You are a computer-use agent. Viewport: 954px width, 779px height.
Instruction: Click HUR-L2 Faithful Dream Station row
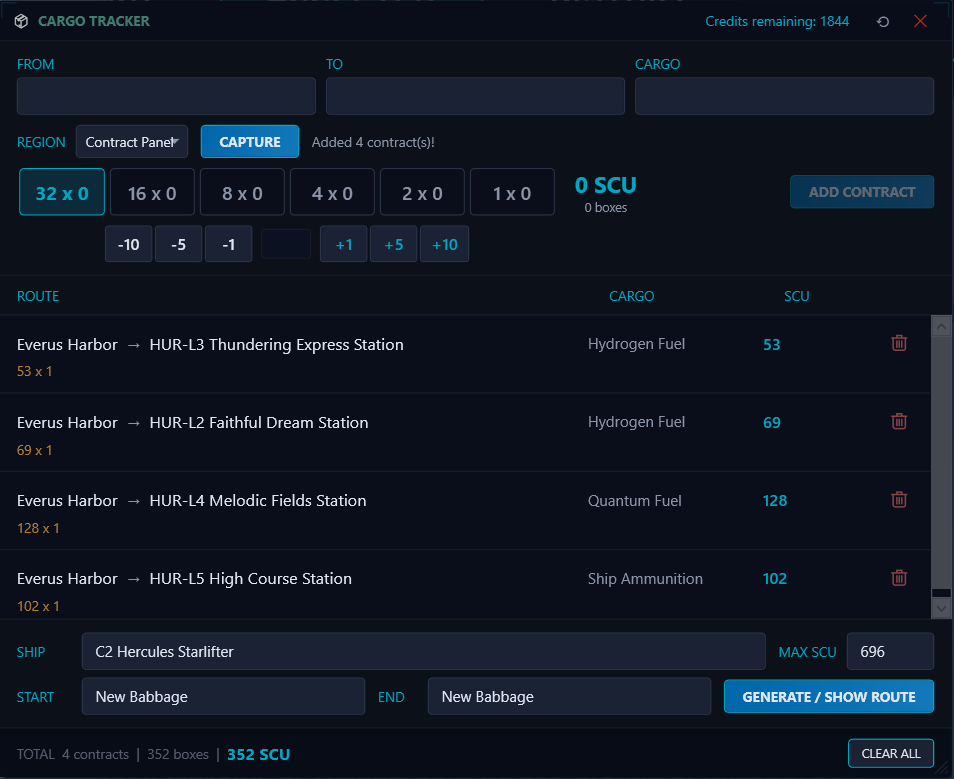click(465, 433)
